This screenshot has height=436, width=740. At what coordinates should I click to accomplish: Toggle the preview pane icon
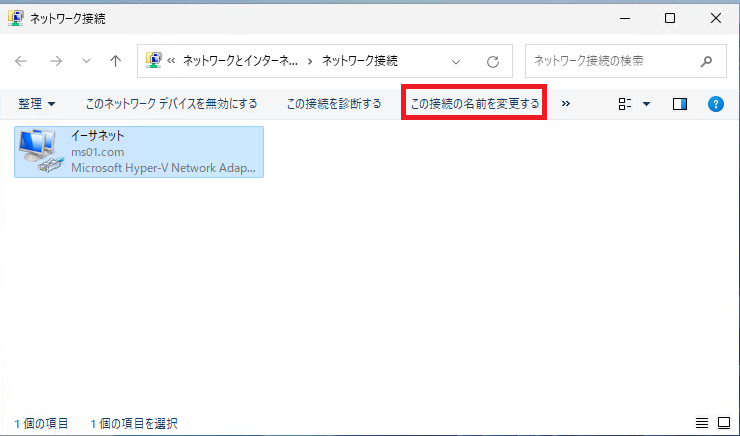pos(680,104)
